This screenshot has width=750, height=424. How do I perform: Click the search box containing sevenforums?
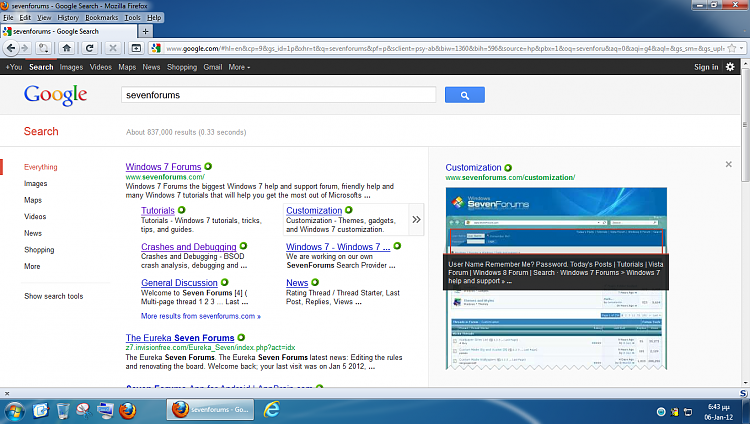click(x=278, y=95)
